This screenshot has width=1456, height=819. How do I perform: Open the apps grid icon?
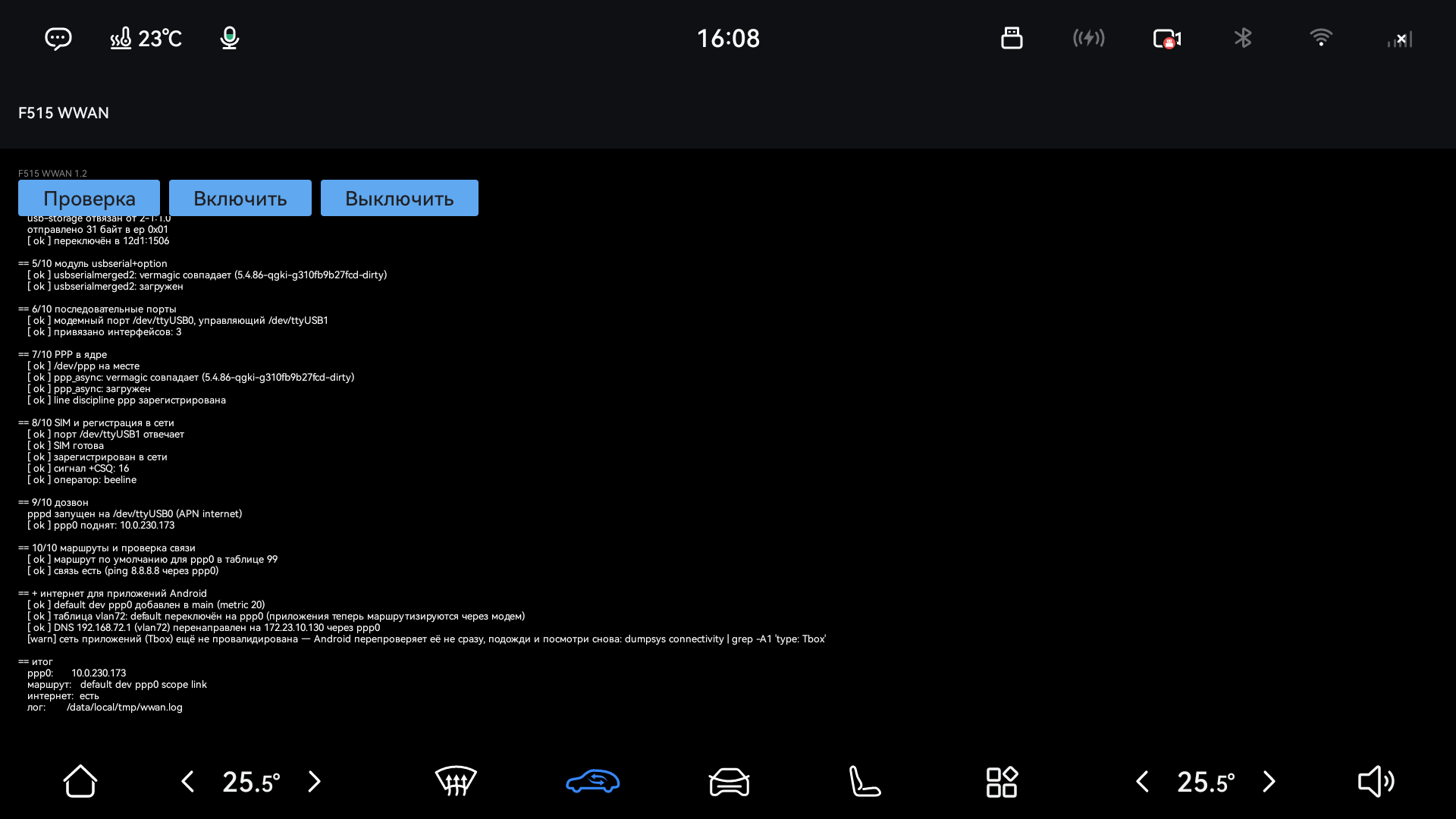[1002, 782]
